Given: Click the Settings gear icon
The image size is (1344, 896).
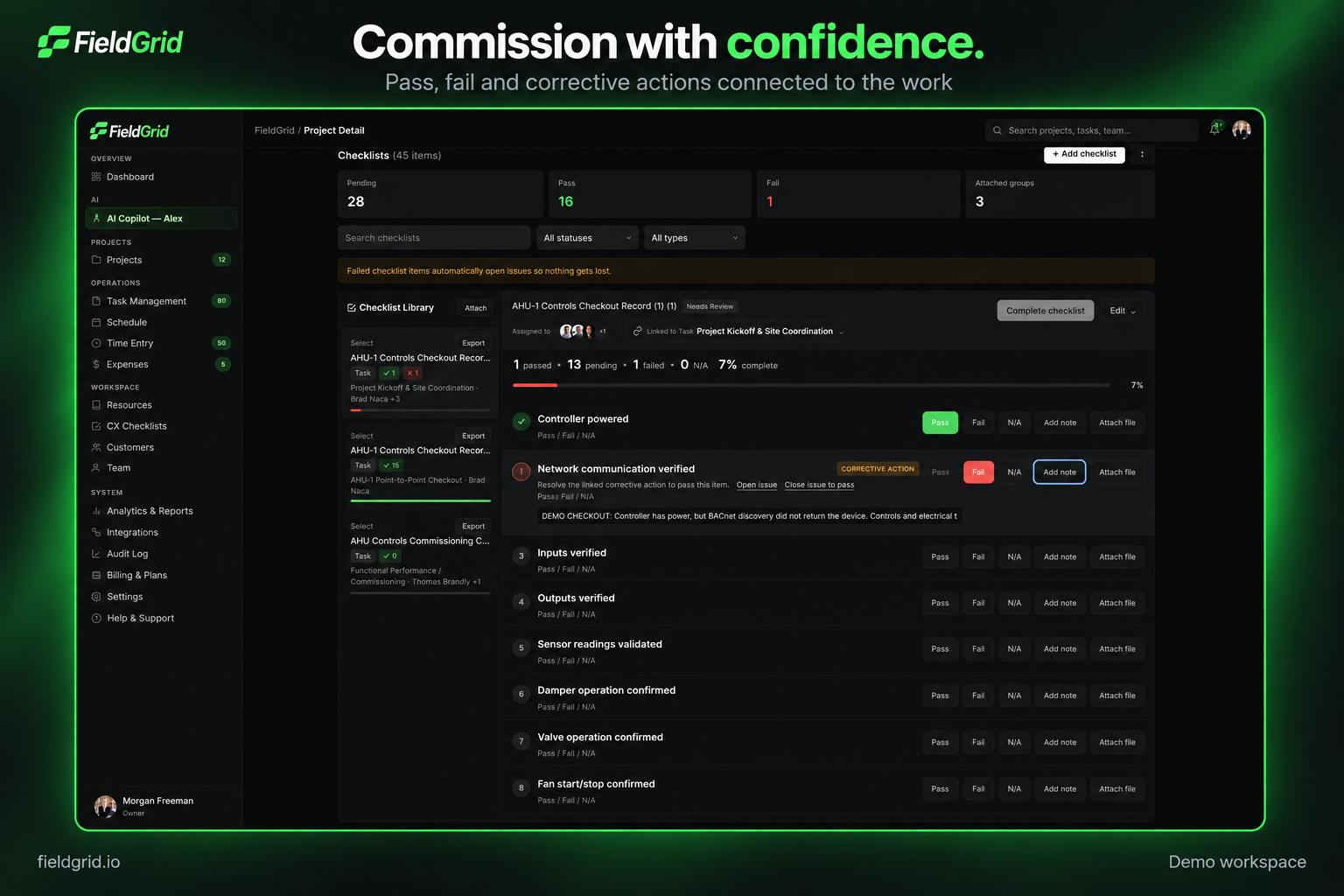Looking at the screenshot, I should point(96,597).
